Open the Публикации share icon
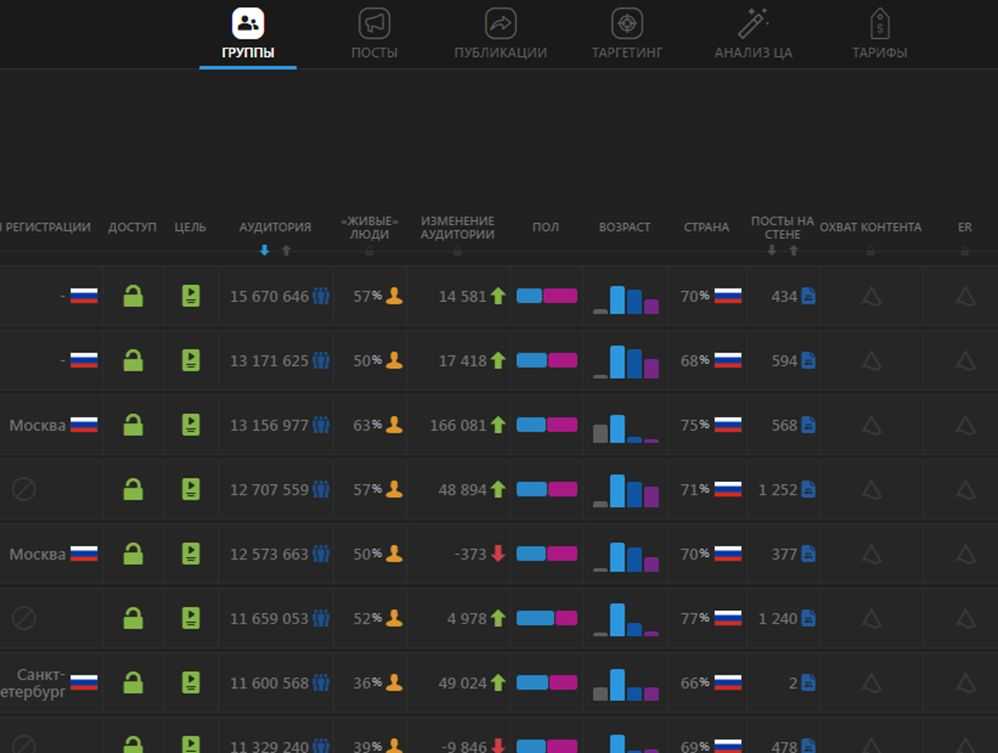The image size is (998, 753). coord(500,24)
